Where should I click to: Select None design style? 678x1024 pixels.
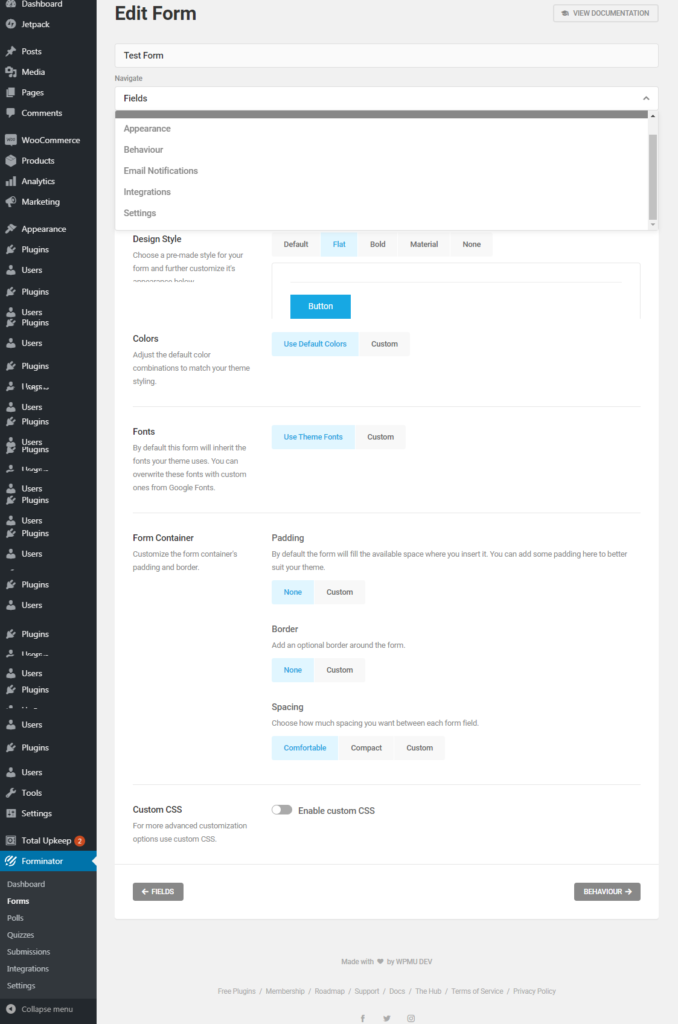point(472,244)
